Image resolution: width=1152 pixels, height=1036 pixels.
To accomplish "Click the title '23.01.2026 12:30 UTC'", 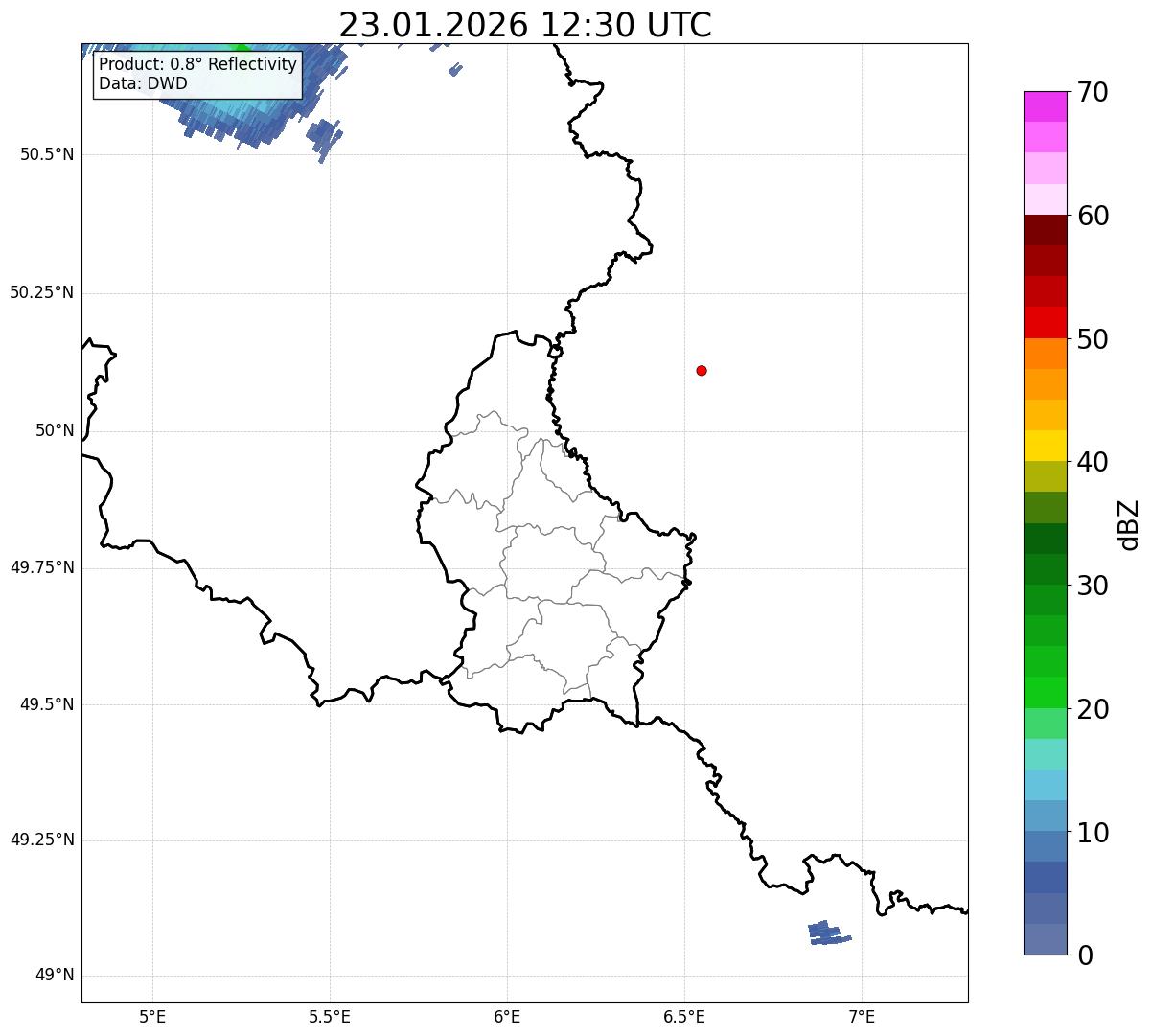I will tap(525, 24).
